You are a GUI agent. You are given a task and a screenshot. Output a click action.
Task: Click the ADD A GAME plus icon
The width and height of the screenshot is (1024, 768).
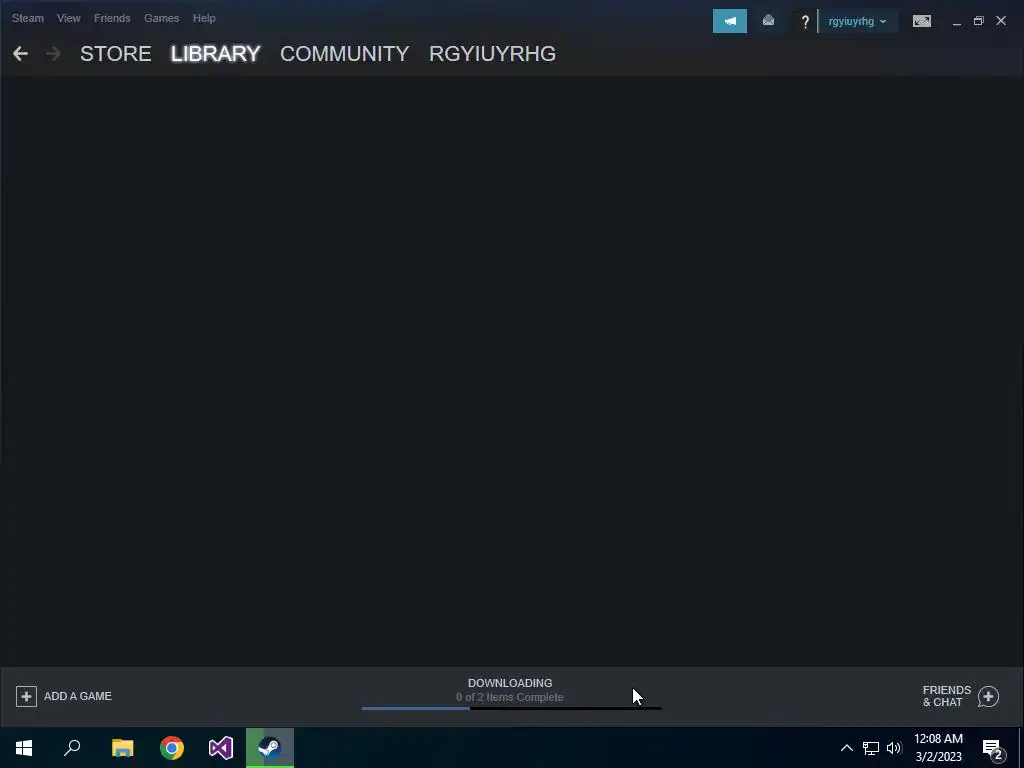point(26,696)
